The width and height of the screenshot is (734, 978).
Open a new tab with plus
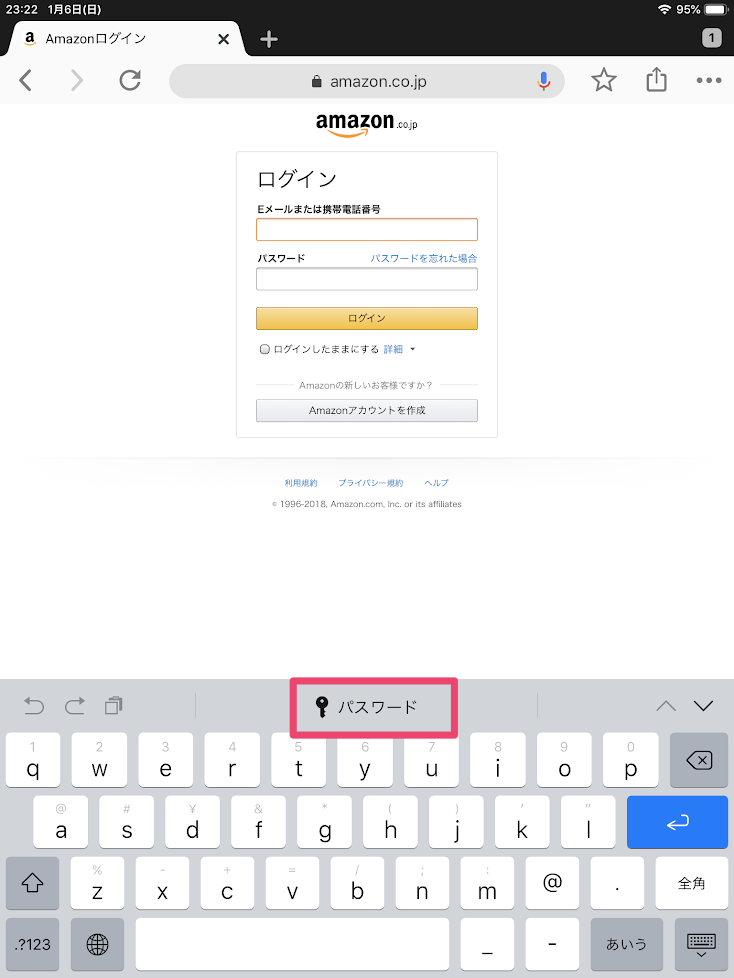point(269,39)
